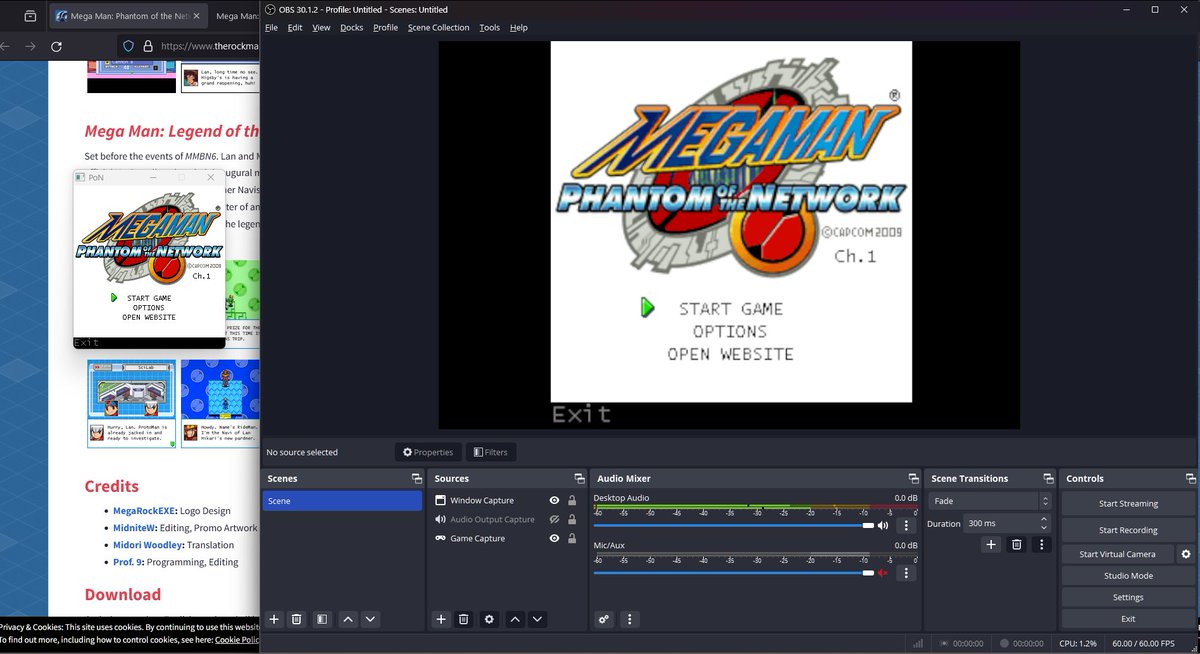1200x654 pixels.
Task: Open transition properties three-dot menu
Action: click(1042, 545)
